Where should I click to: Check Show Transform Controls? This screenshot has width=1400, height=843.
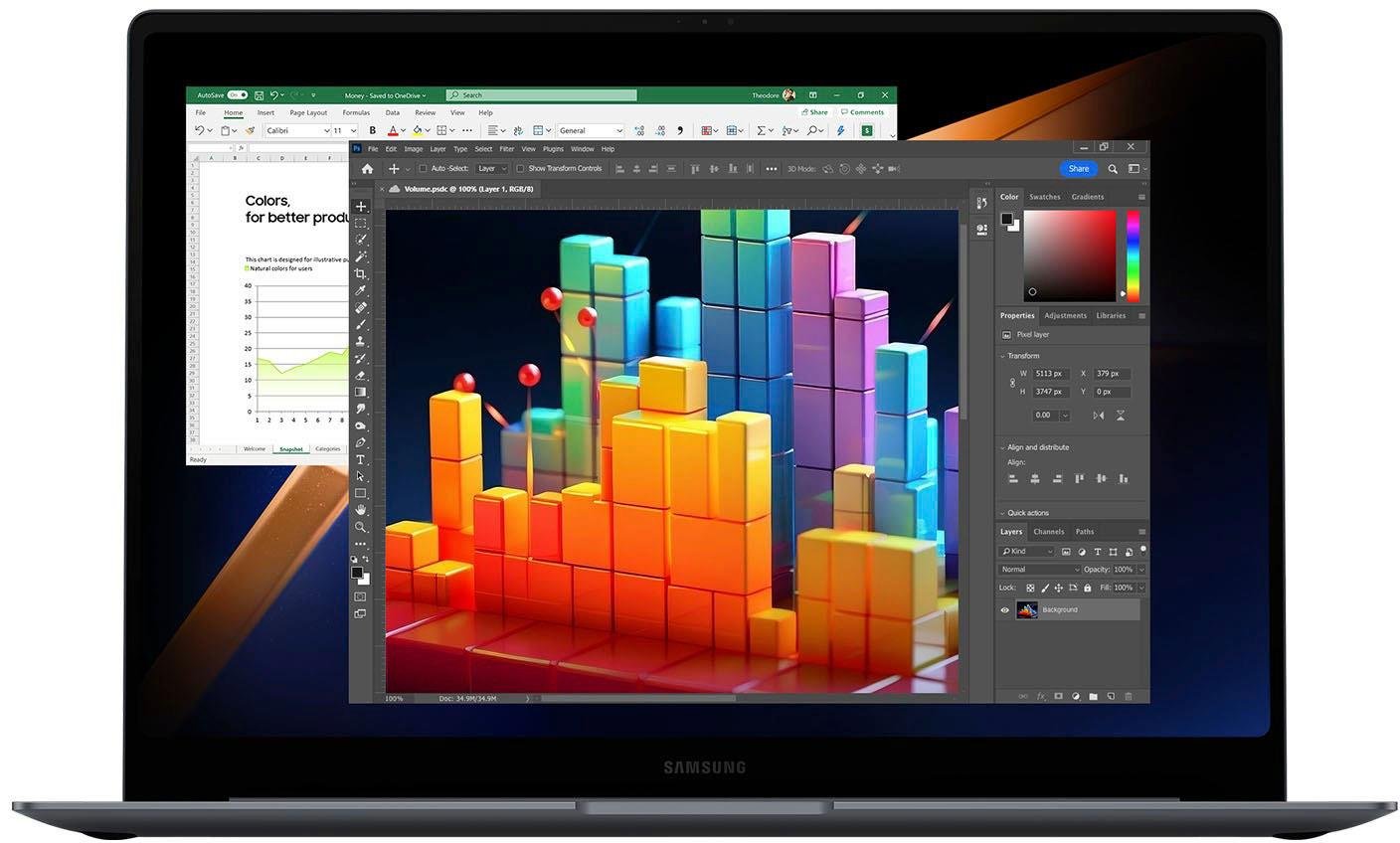[520, 169]
